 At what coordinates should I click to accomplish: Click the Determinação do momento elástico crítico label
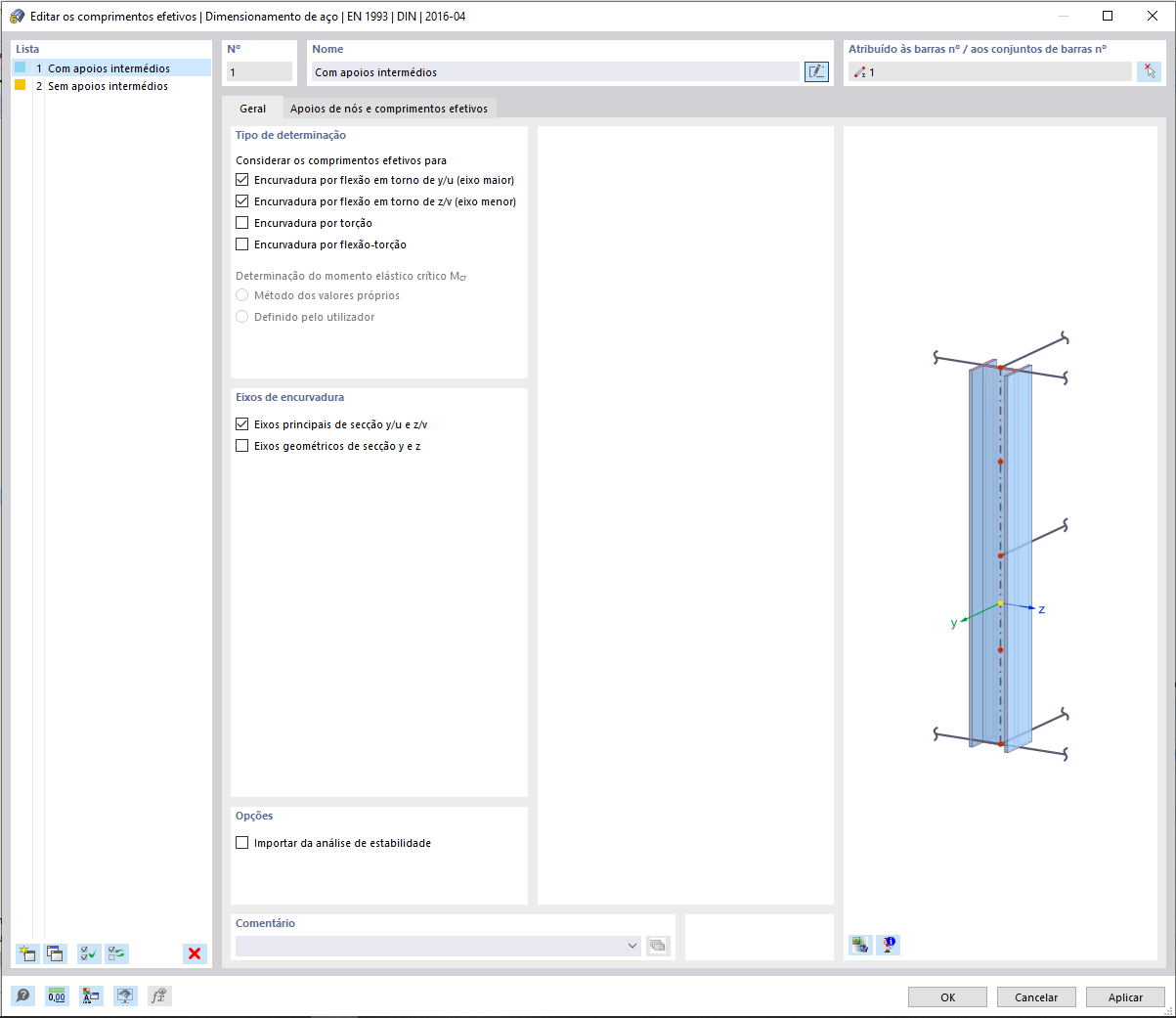pos(351,276)
